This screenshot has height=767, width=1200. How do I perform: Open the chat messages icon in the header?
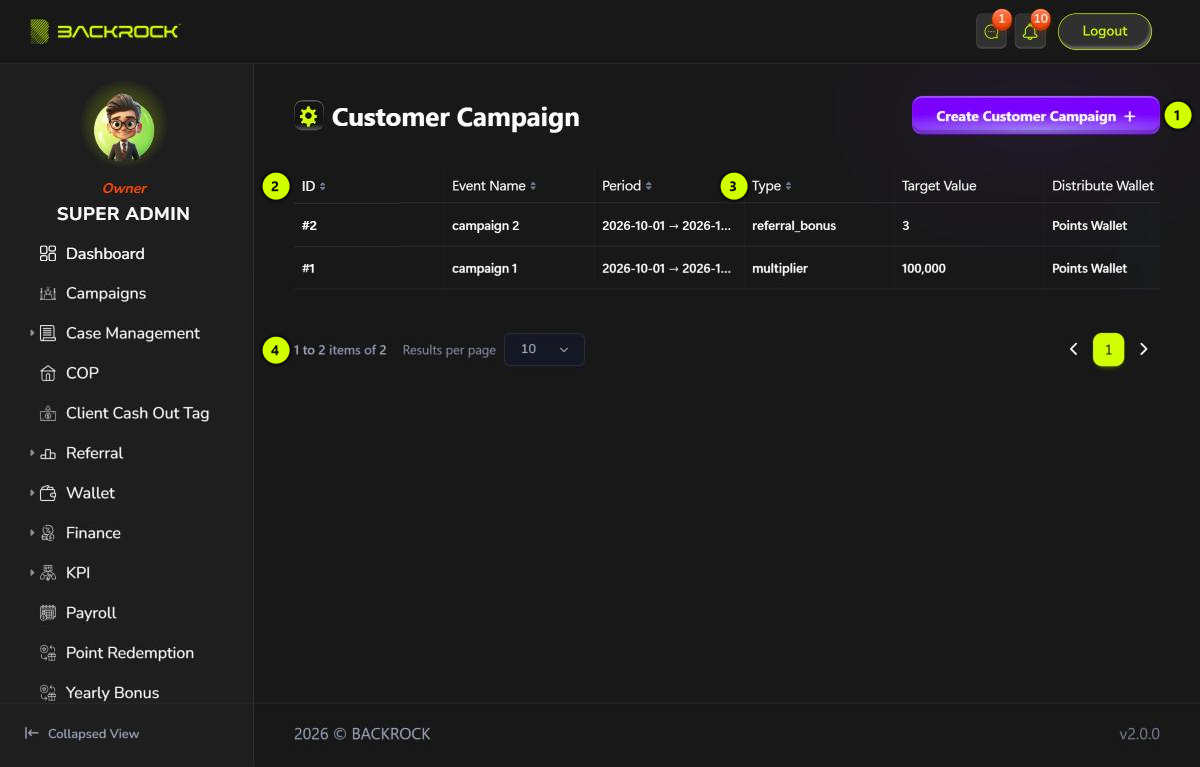tap(991, 32)
